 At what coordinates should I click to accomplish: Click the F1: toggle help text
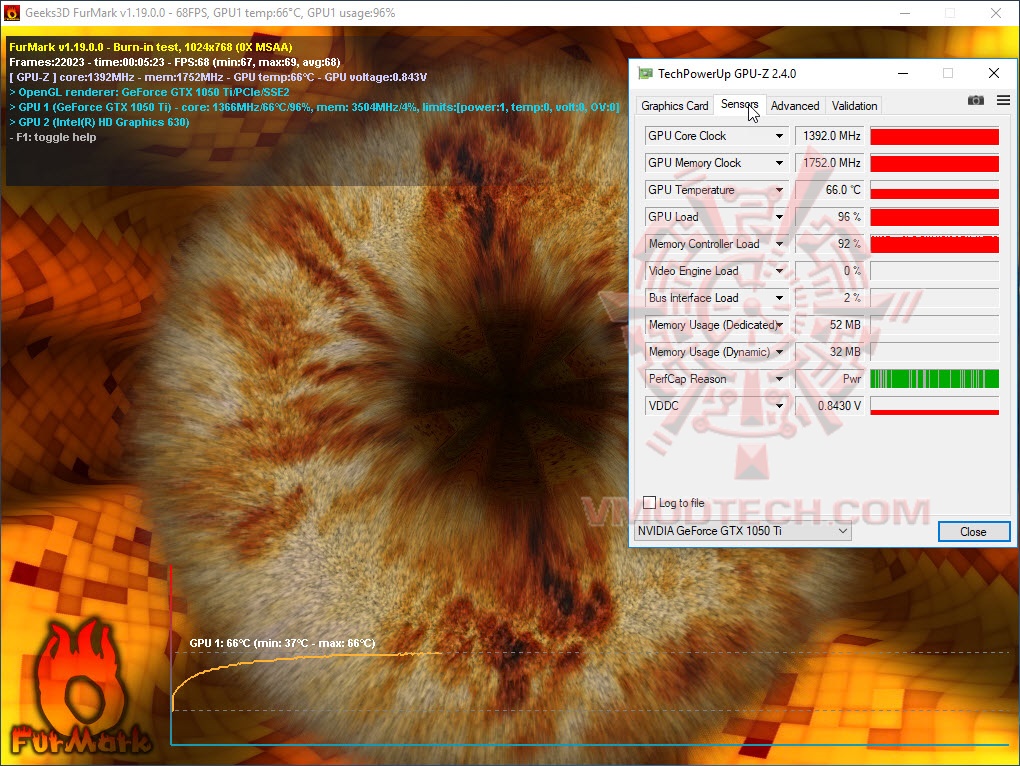tap(52, 137)
